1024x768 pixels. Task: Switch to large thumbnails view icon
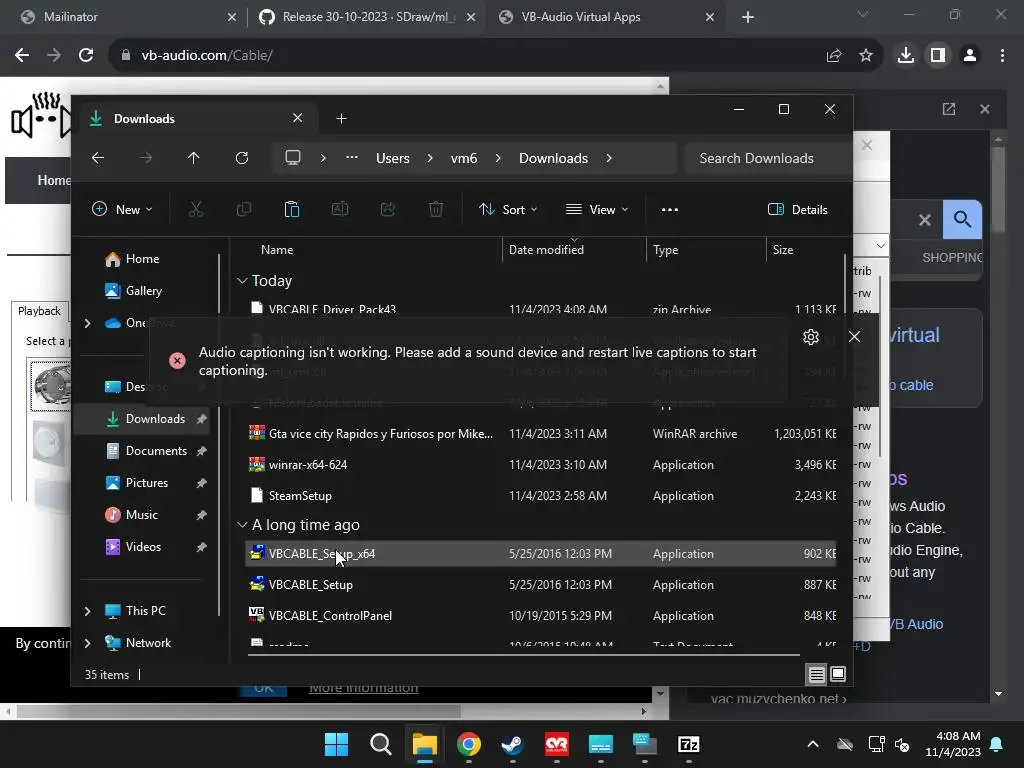[x=838, y=674]
